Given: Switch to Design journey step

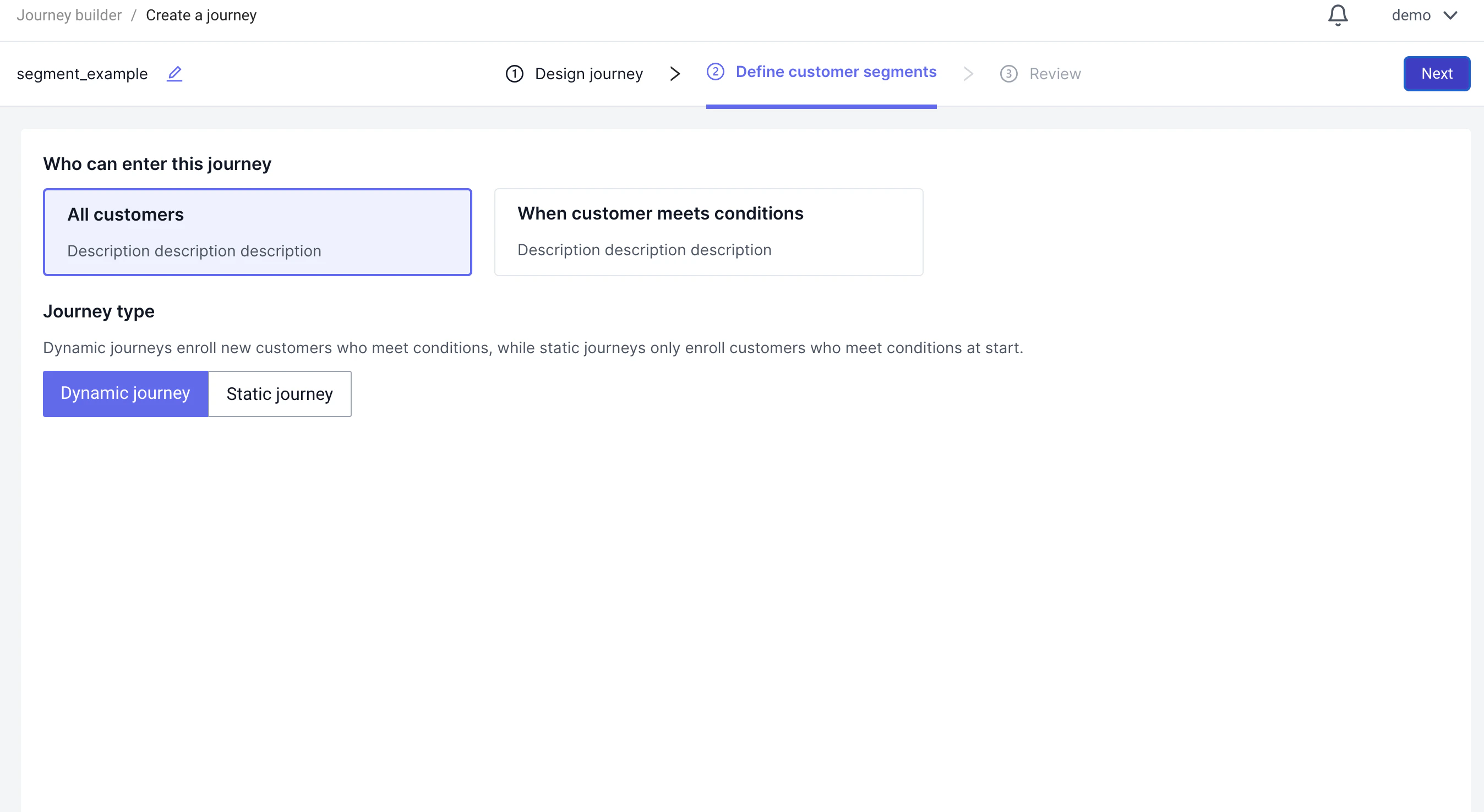Looking at the screenshot, I should coord(574,74).
